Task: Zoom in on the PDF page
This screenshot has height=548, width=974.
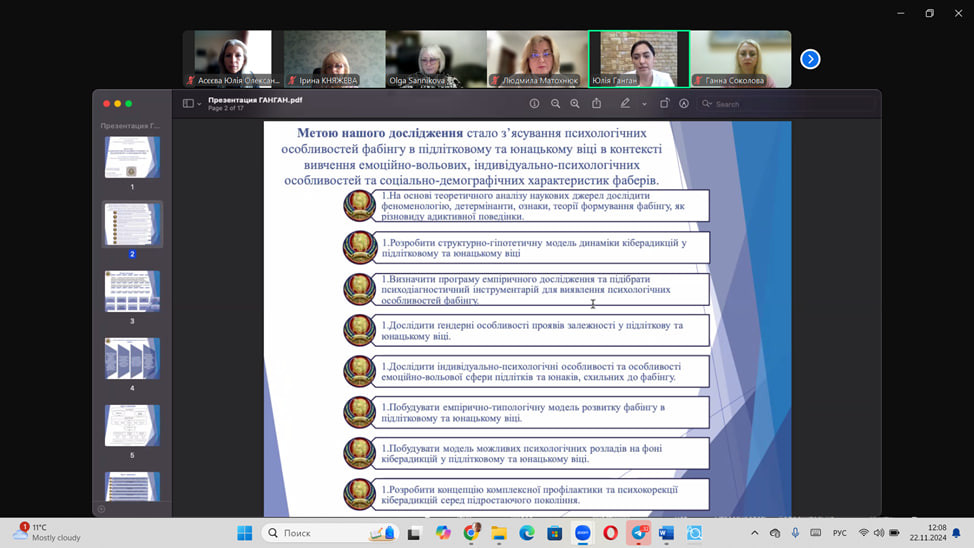Action: 575,104
